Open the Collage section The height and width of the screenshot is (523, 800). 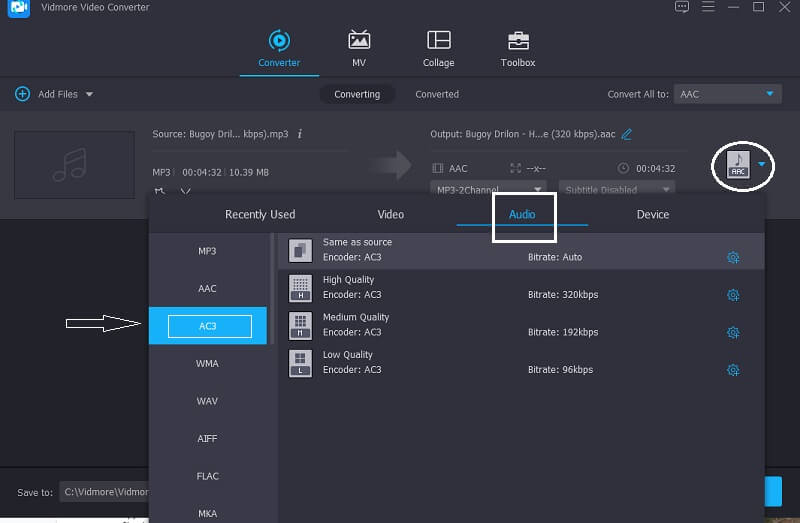pyautogui.click(x=438, y=49)
